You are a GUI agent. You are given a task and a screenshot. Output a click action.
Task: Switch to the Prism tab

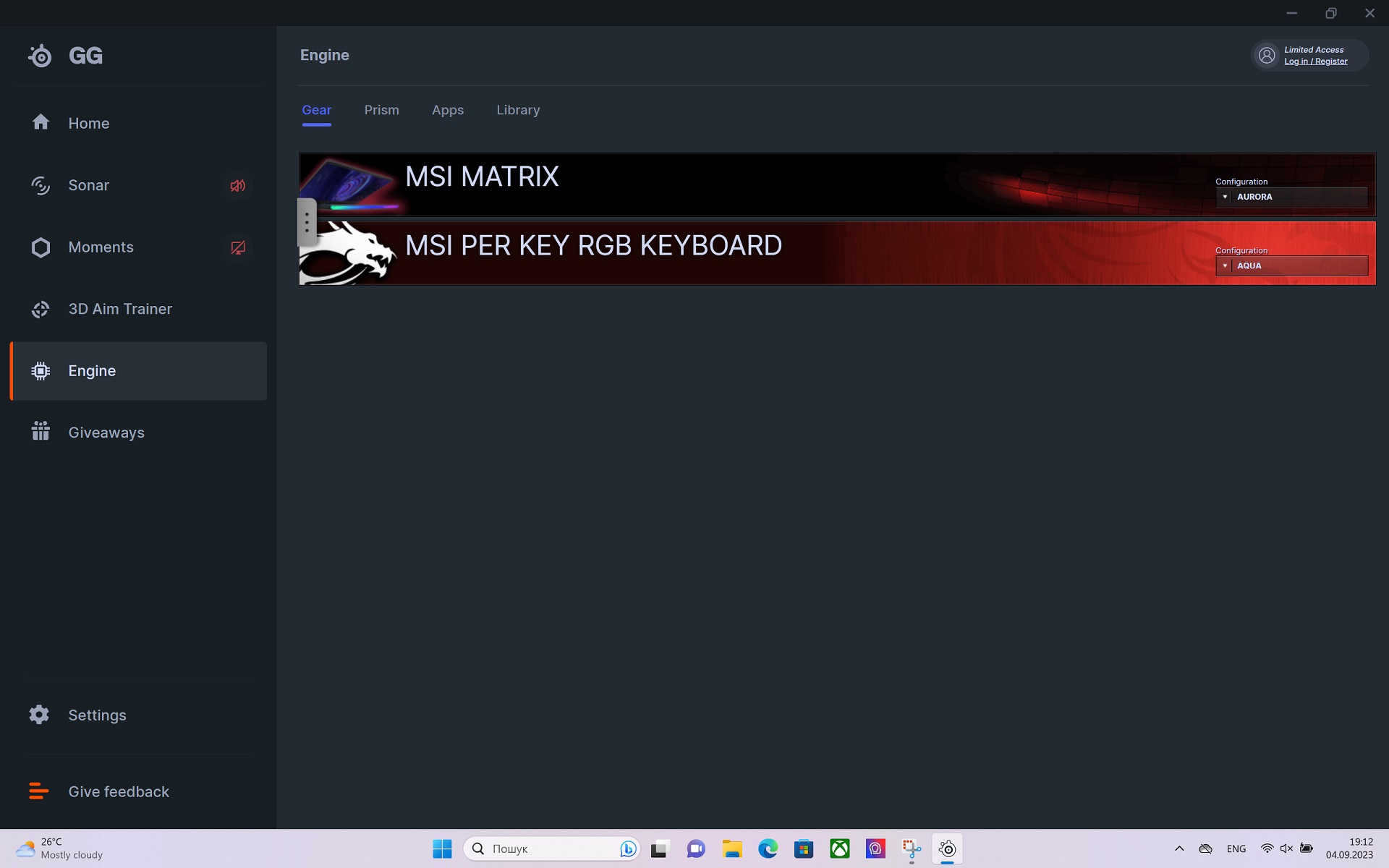(381, 110)
